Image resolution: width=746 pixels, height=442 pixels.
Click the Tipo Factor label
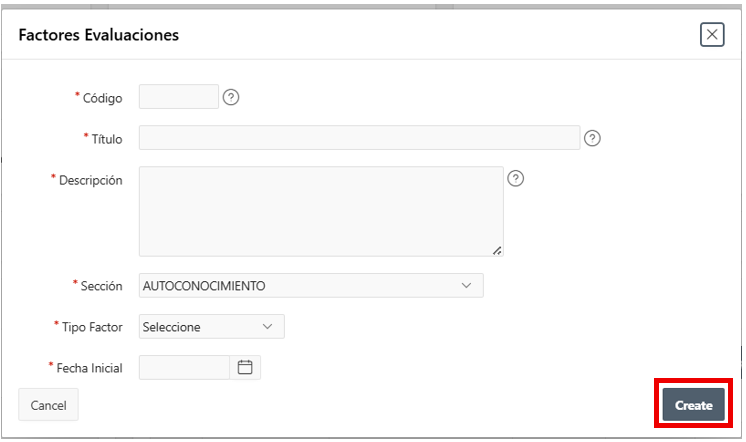[92, 327]
